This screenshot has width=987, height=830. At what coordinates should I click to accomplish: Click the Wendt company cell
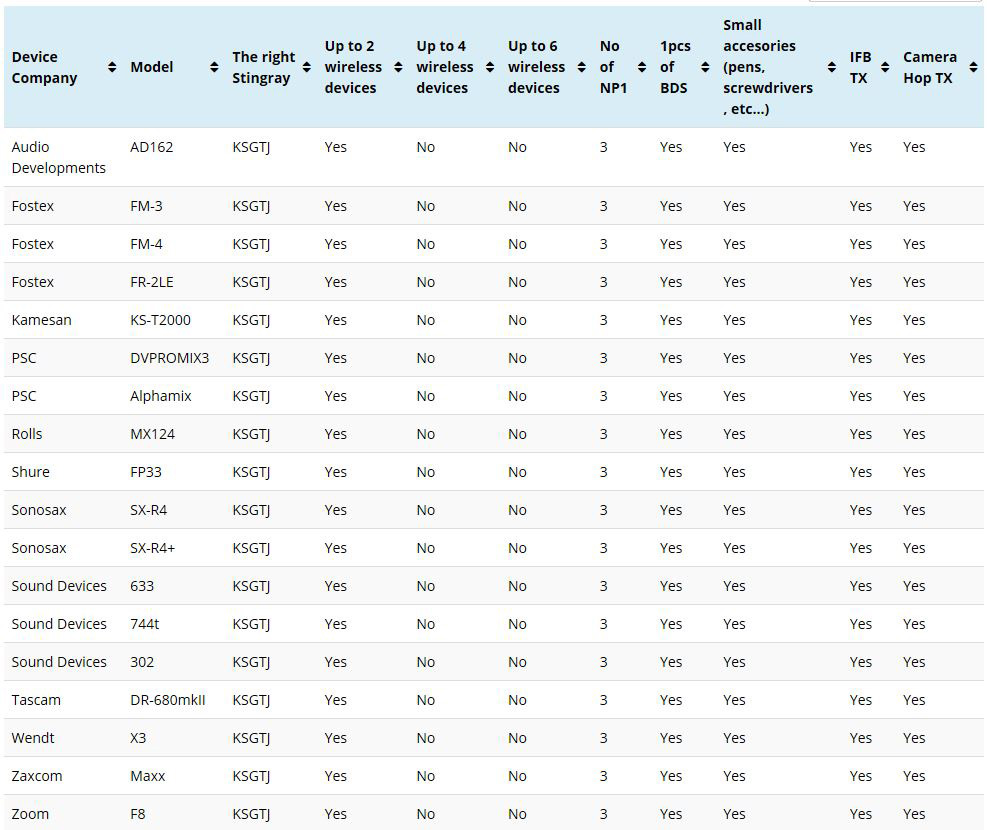tap(33, 738)
